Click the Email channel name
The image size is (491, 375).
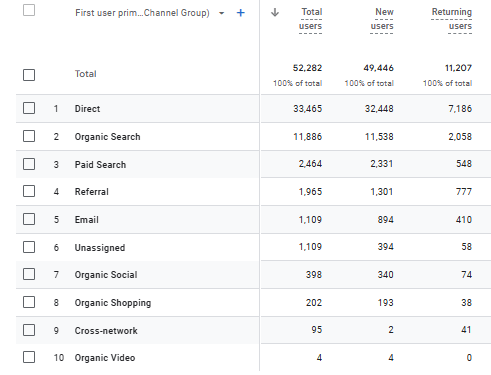click(x=87, y=220)
